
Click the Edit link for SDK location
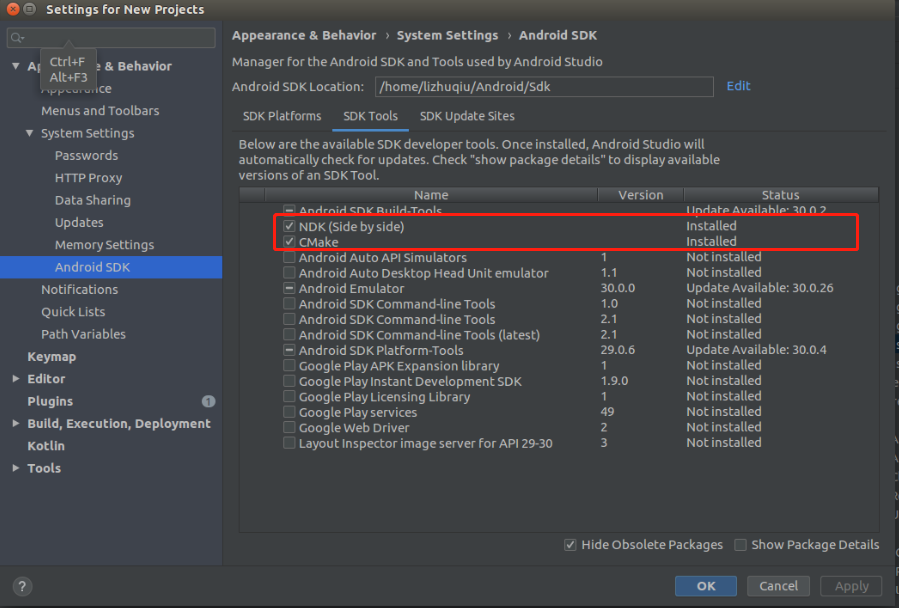tap(738, 86)
